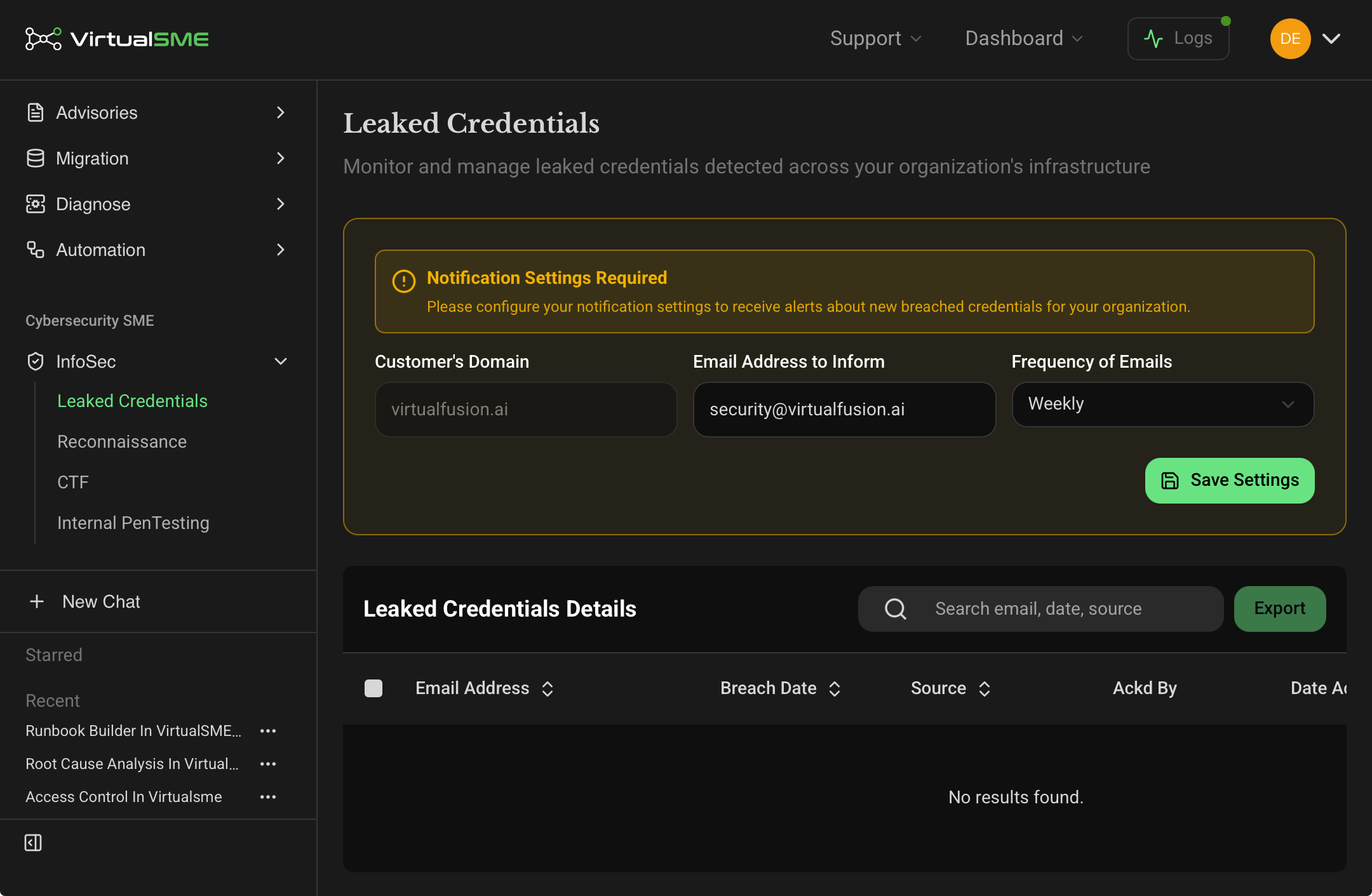Click the Automation menu label
Image resolution: width=1372 pixels, height=896 pixels.
(101, 250)
